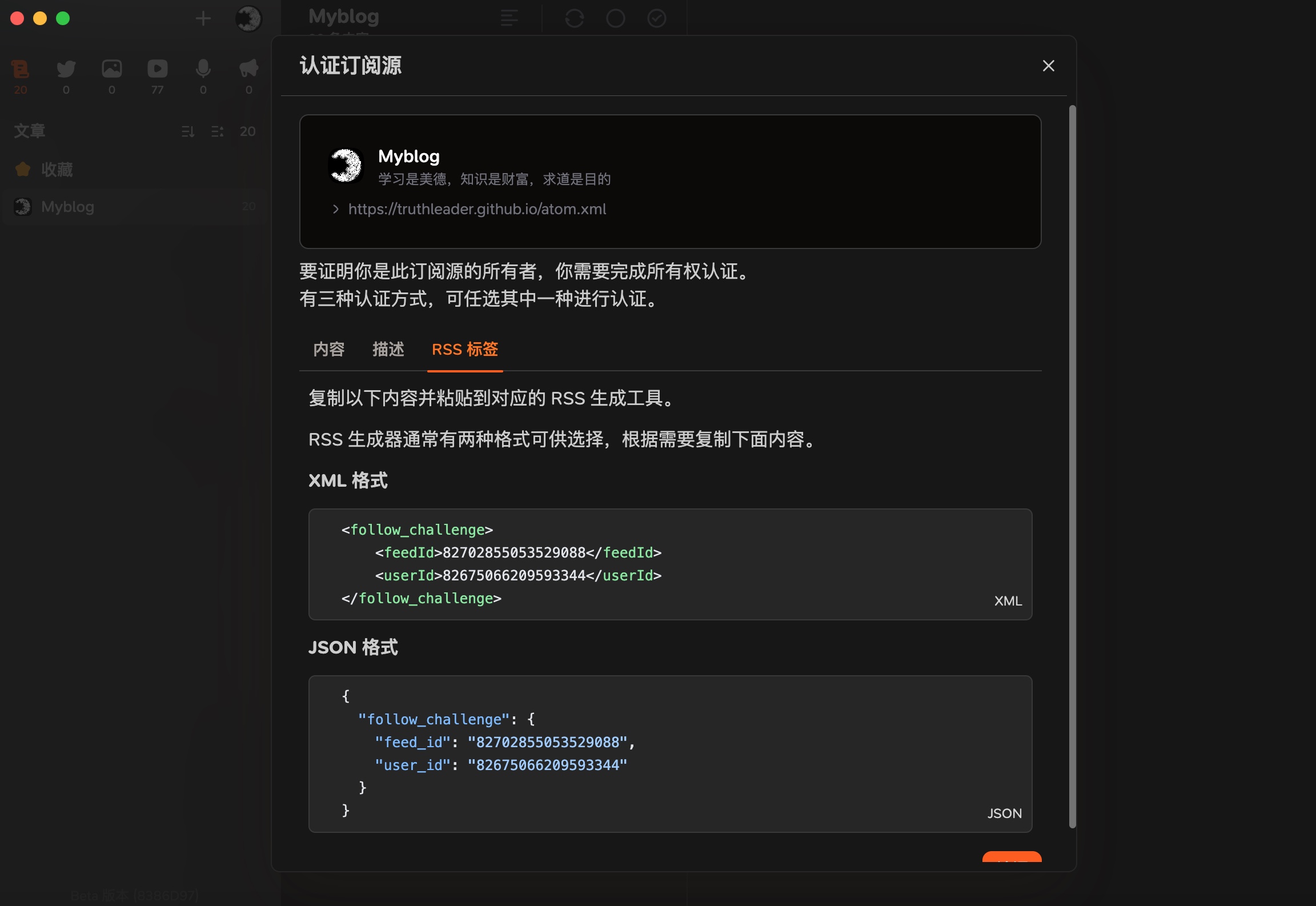Switch to the Pictures view icon
1316x906 pixels.
point(112,69)
